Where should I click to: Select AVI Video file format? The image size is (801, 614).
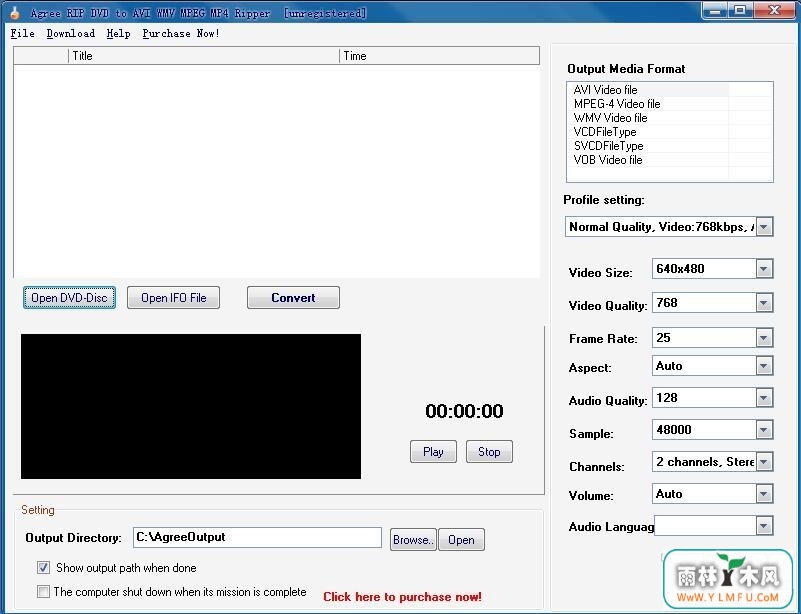click(x=605, y=90)
